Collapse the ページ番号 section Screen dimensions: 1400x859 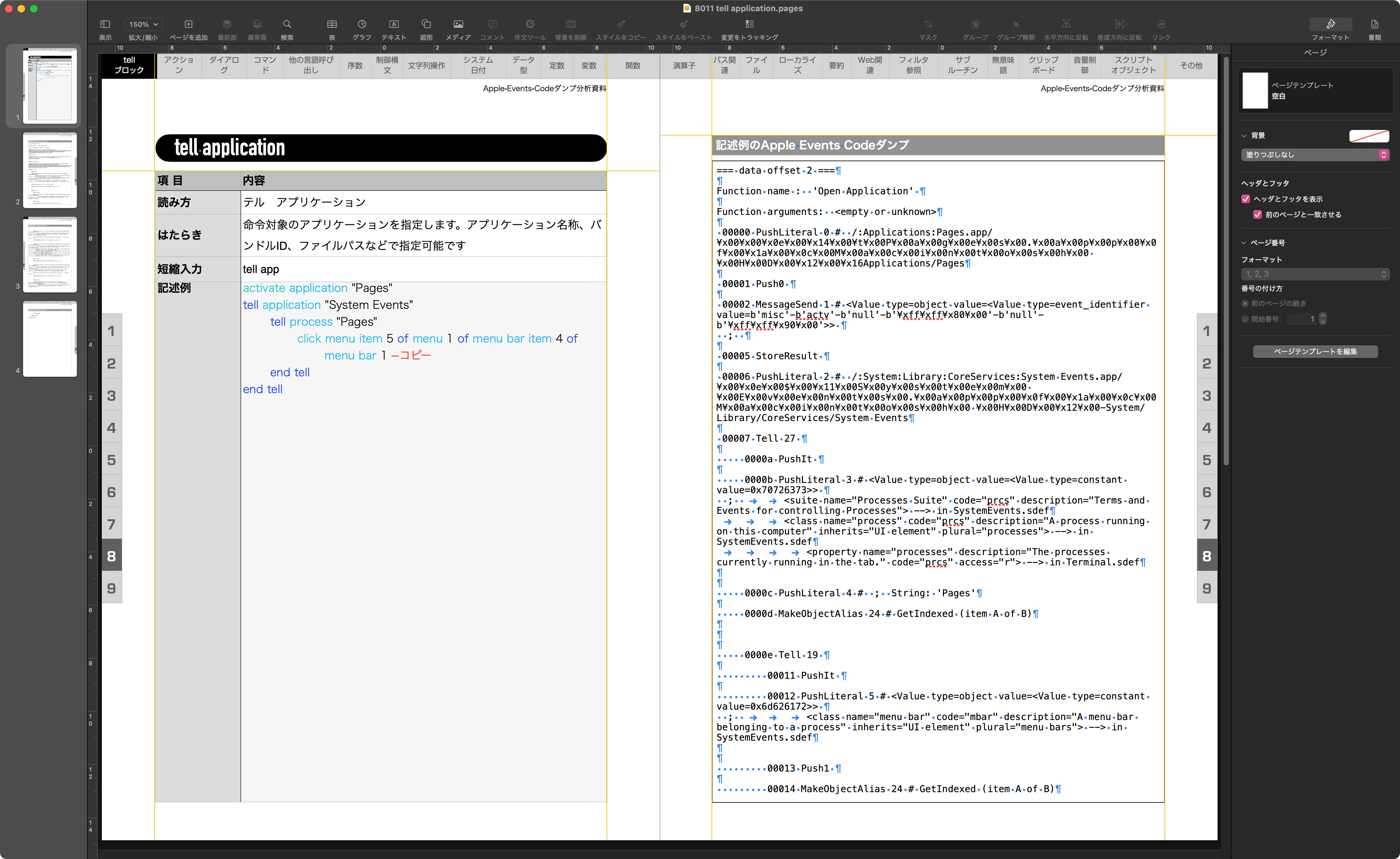coord(1244,243)
